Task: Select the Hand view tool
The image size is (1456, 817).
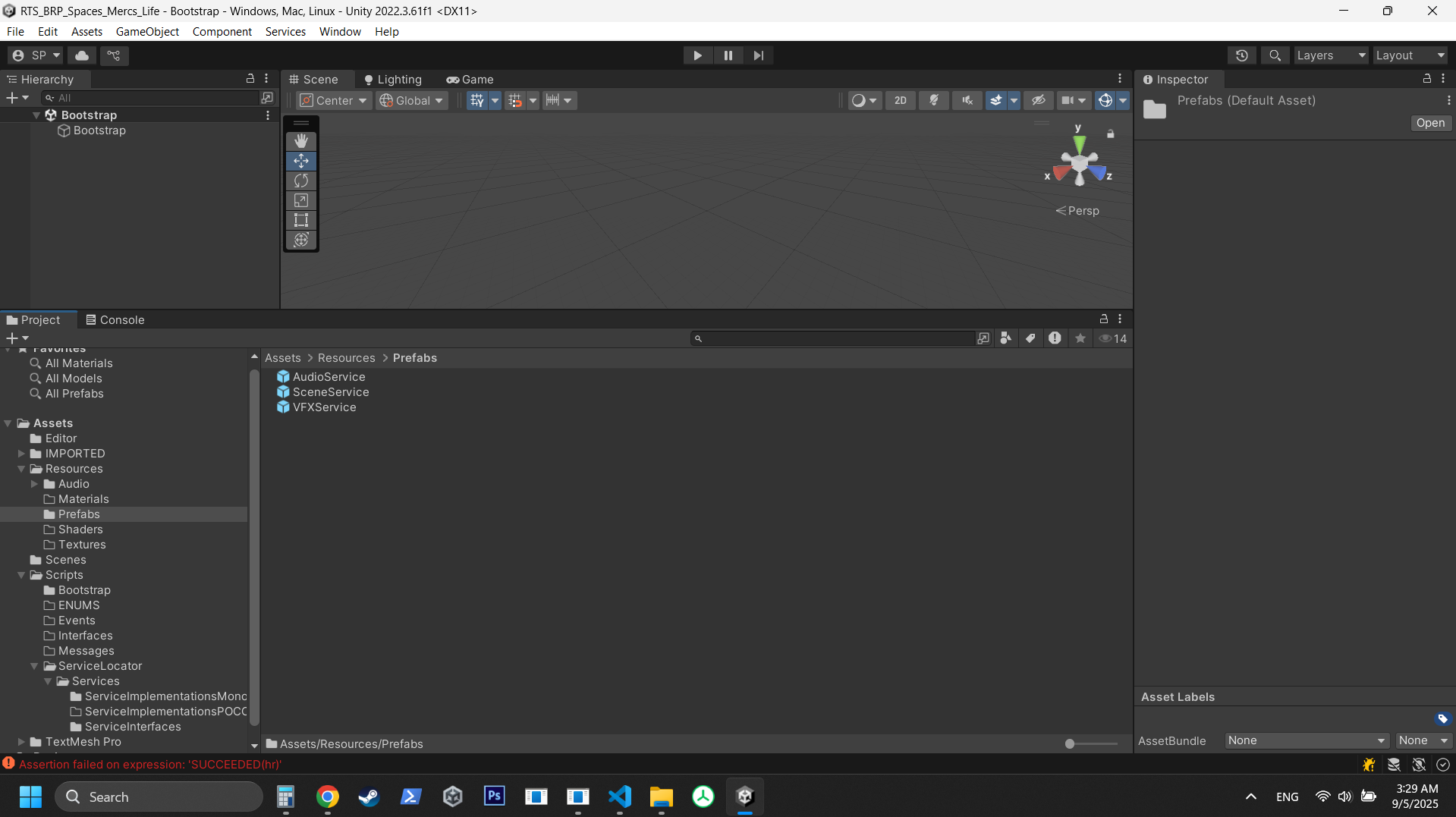Action: [301, 141]
